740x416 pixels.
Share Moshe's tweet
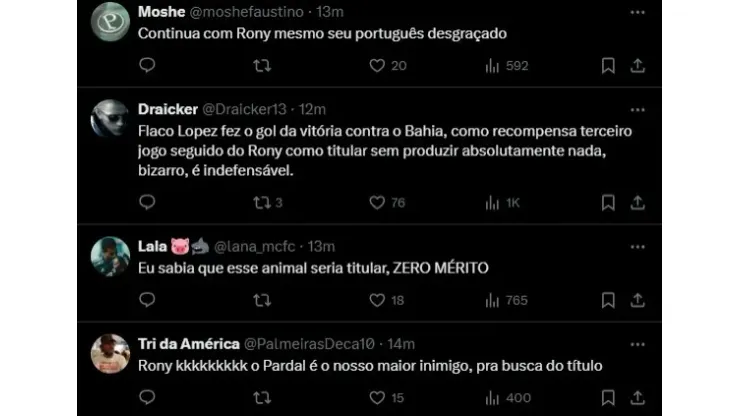[x=637, y=65]
